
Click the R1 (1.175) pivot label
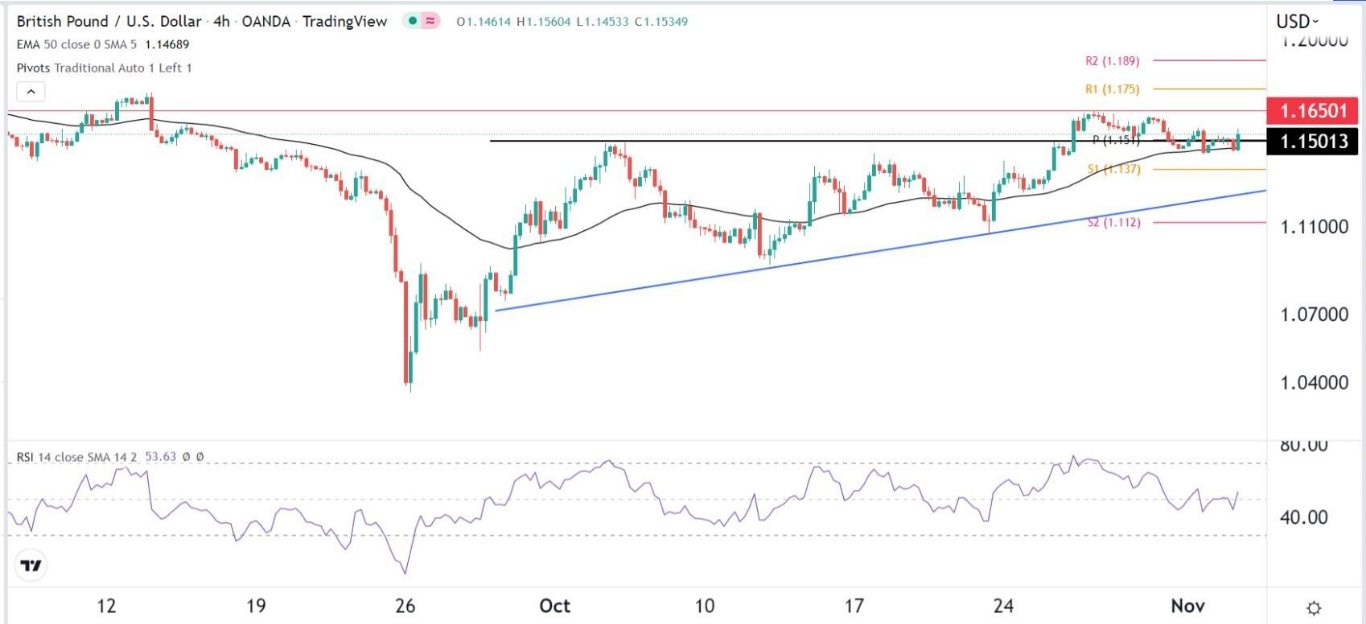[1111, 89]
